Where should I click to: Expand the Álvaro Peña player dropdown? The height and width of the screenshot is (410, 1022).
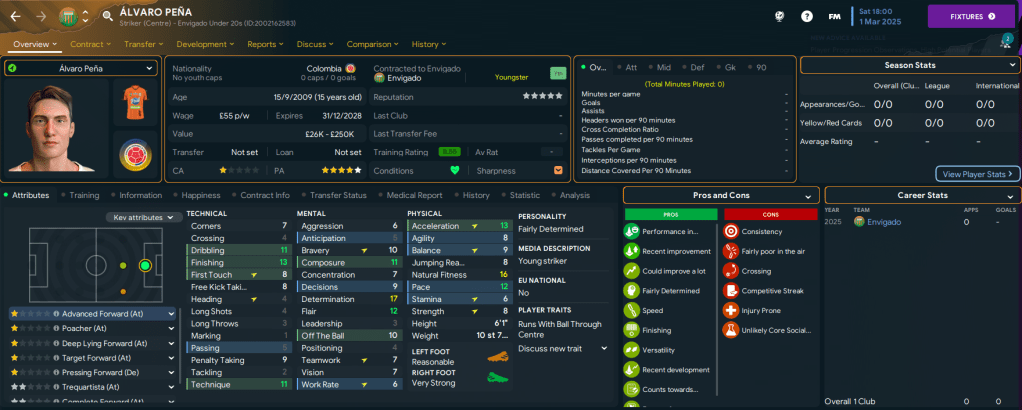click(x=81, y=68)
